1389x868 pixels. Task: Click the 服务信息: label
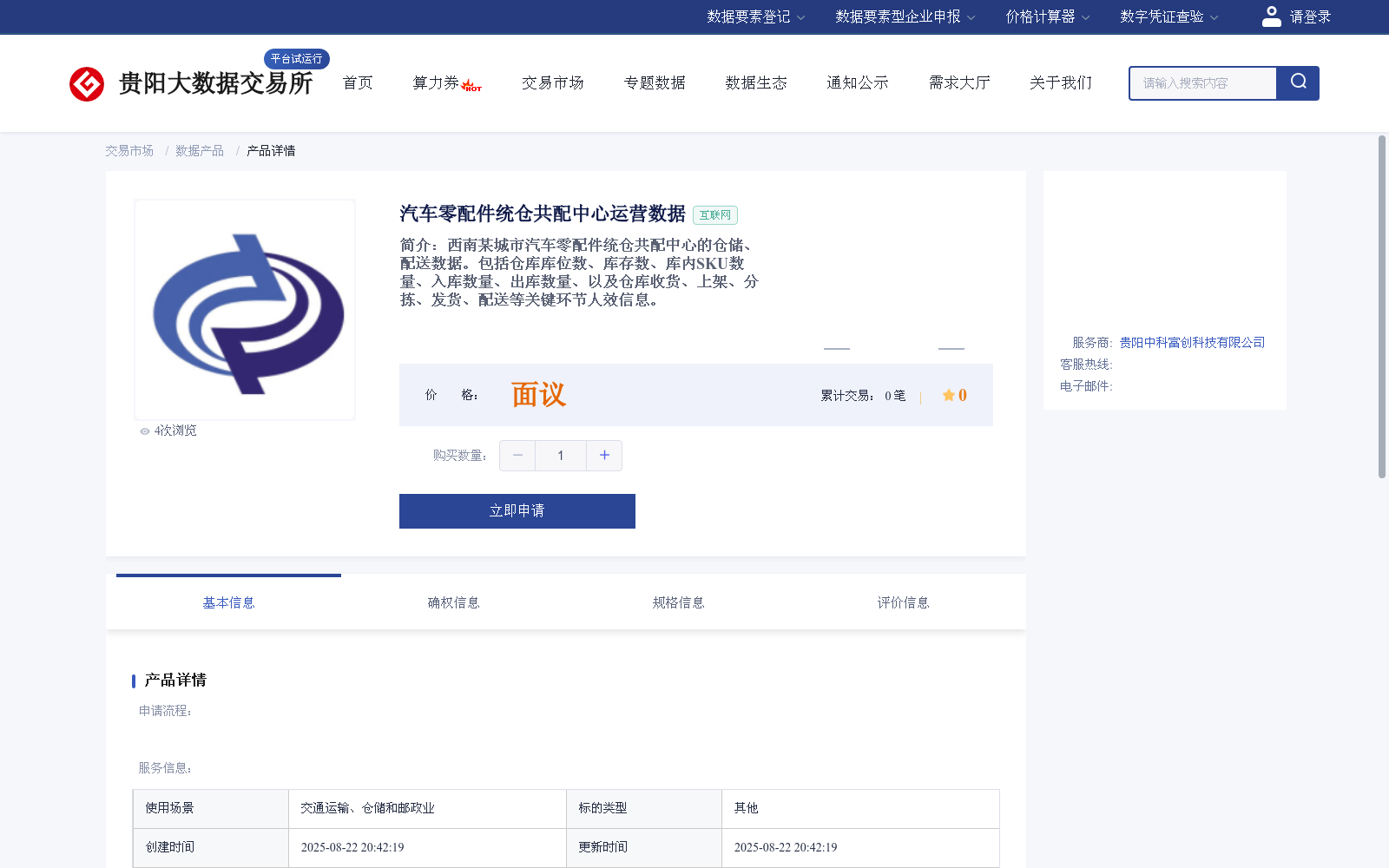165,768
